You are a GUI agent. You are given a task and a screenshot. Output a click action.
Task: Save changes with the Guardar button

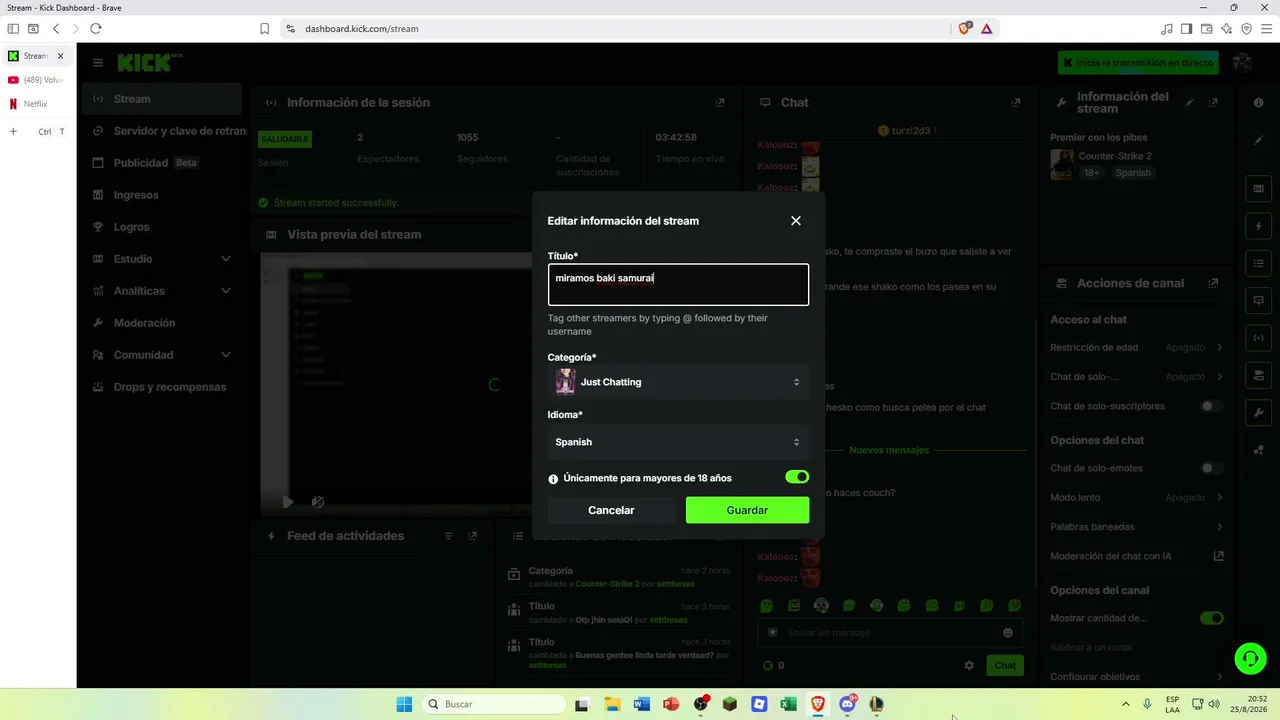point(747,510)
